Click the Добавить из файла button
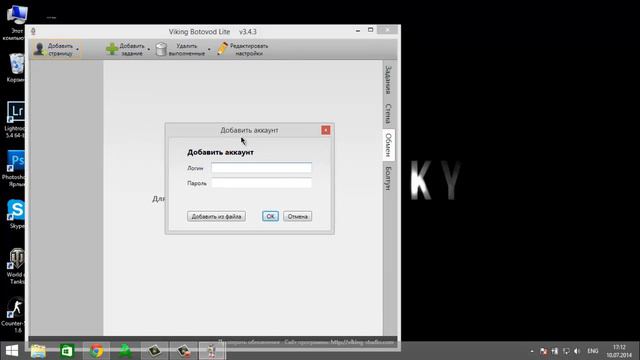640x360 pixels. 216,216
